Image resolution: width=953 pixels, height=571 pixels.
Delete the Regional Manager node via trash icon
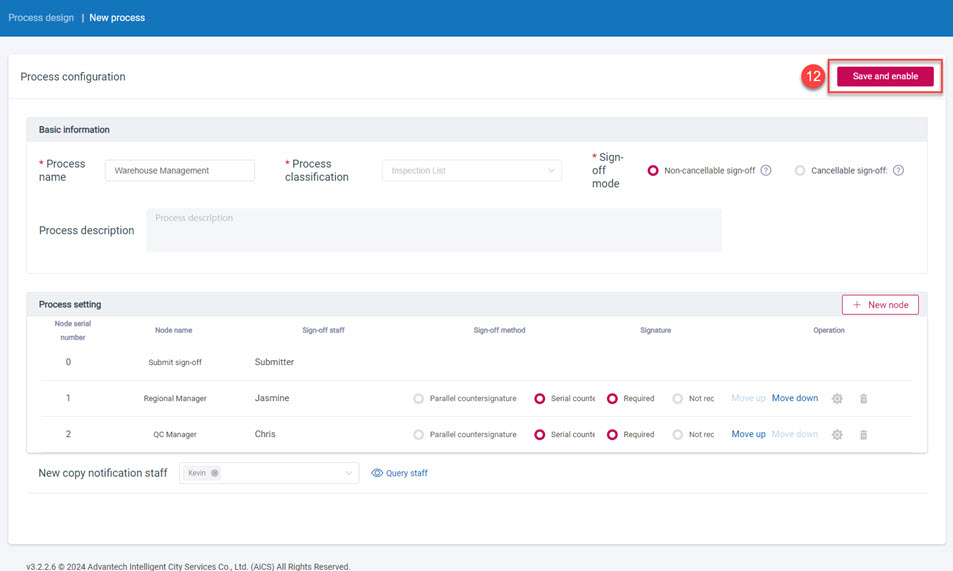[864, 398]
